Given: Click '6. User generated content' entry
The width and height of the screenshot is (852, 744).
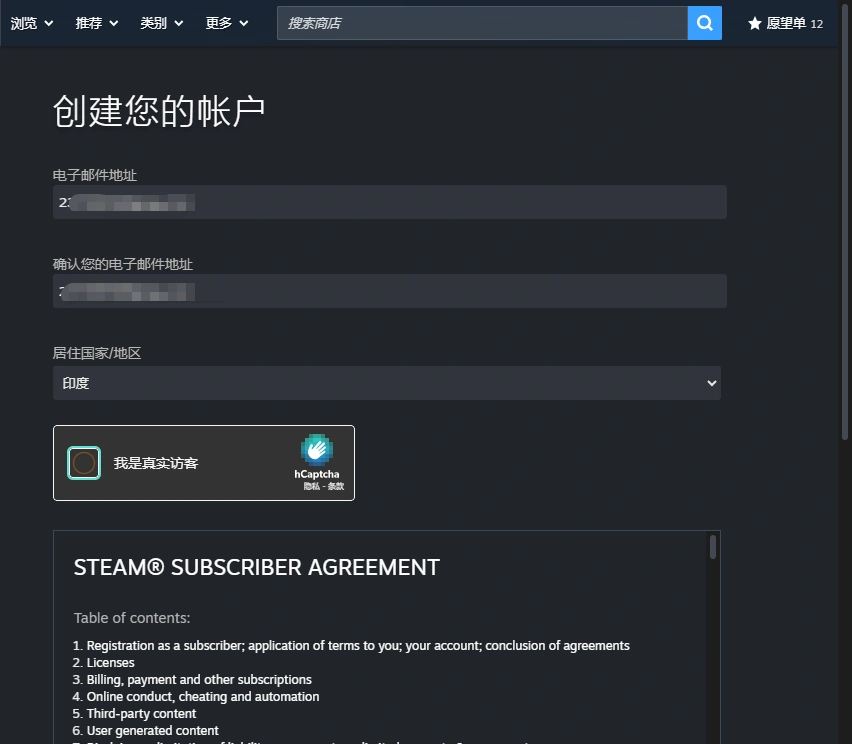Looking at the screenshot, I should pyautogui.click(x=145, y=730).
